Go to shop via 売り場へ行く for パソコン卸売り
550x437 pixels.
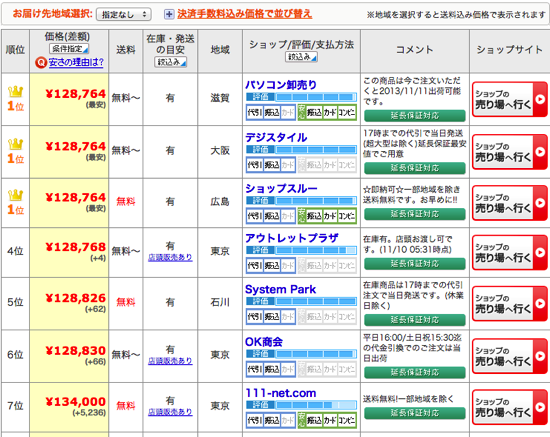tap(510, 100)
